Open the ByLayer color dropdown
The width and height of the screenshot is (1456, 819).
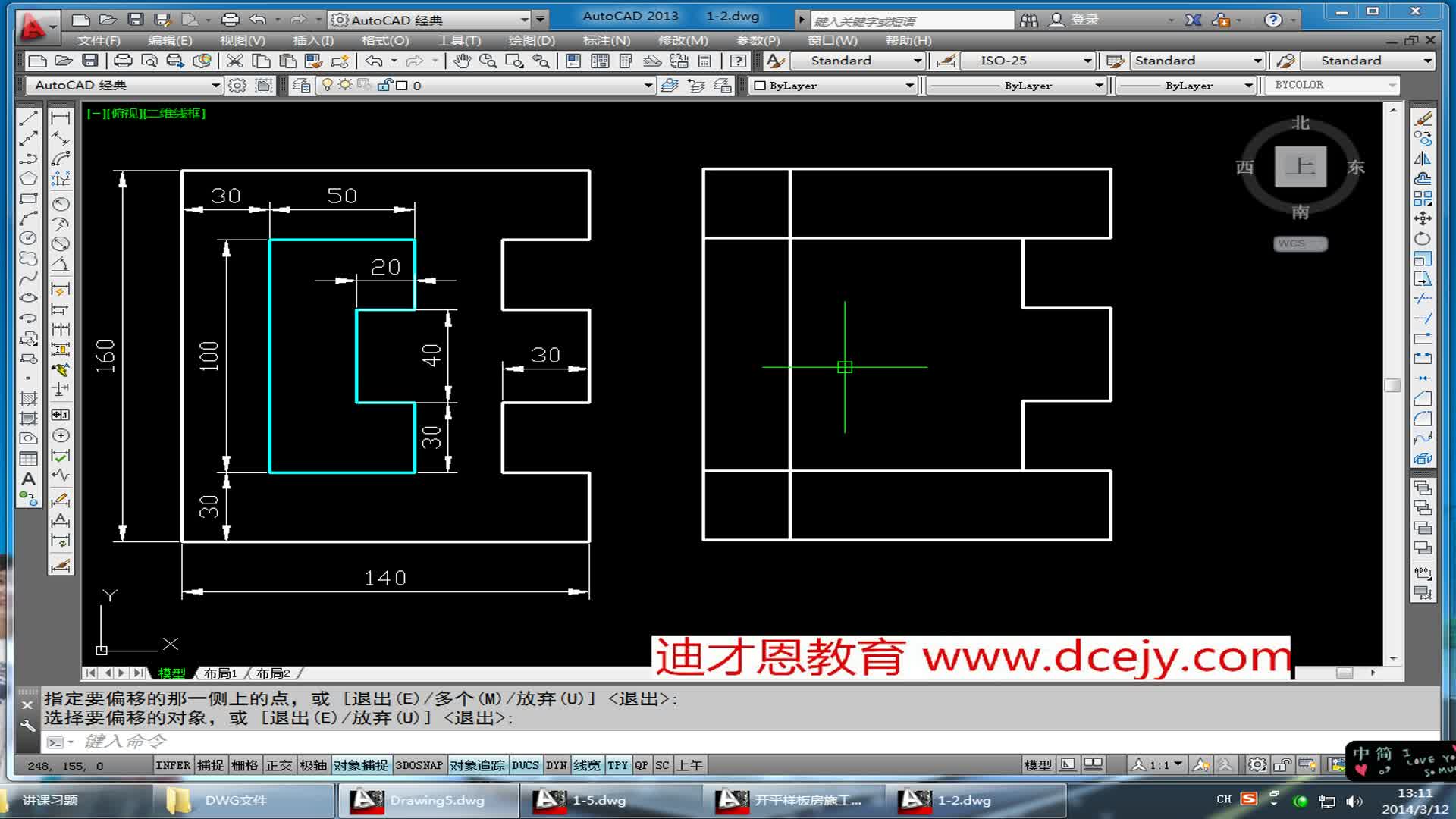click(x=909, y=86)
